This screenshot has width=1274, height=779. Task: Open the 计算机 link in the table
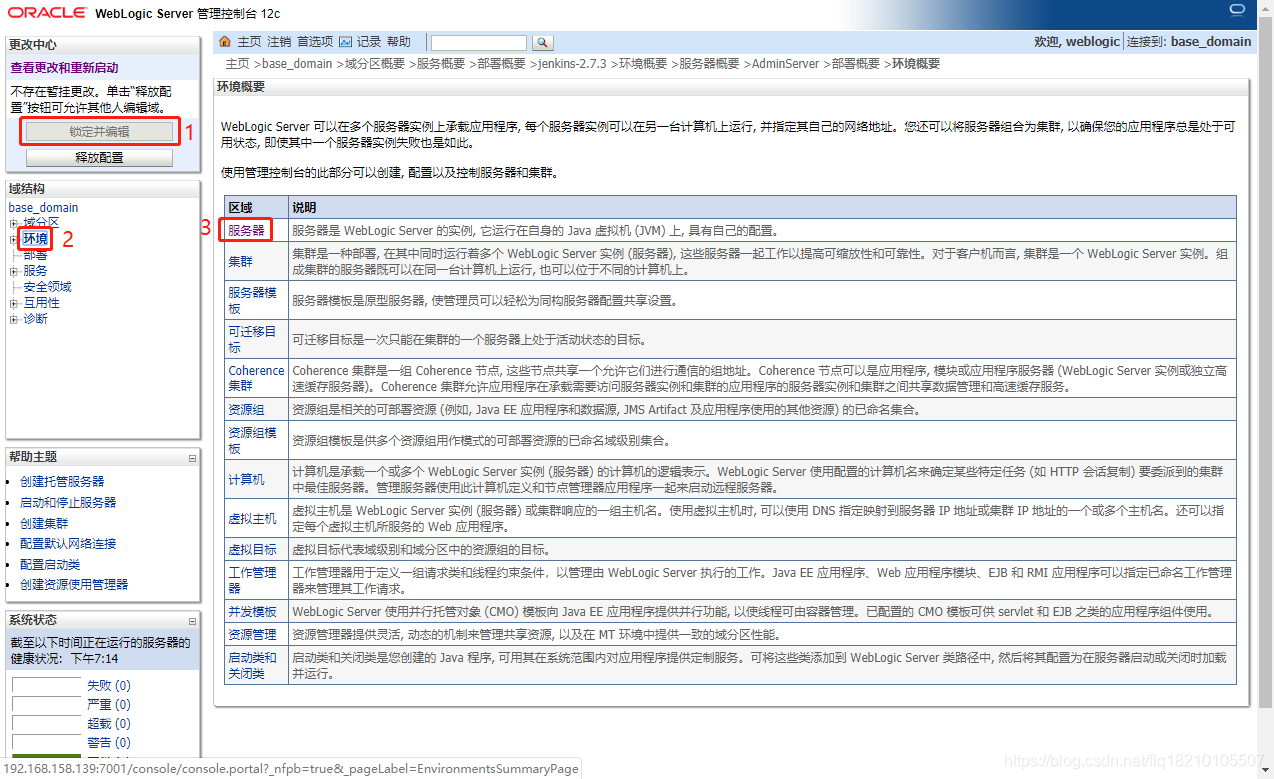click(246, 480)
